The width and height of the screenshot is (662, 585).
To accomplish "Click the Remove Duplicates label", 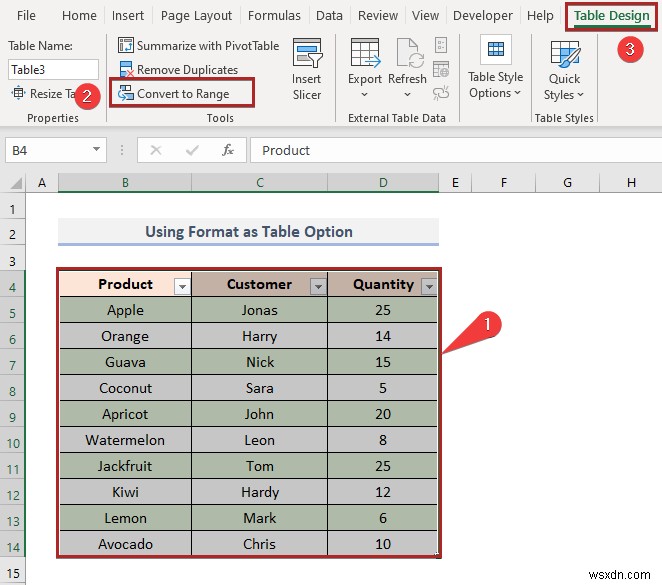I will coord(187,70).
